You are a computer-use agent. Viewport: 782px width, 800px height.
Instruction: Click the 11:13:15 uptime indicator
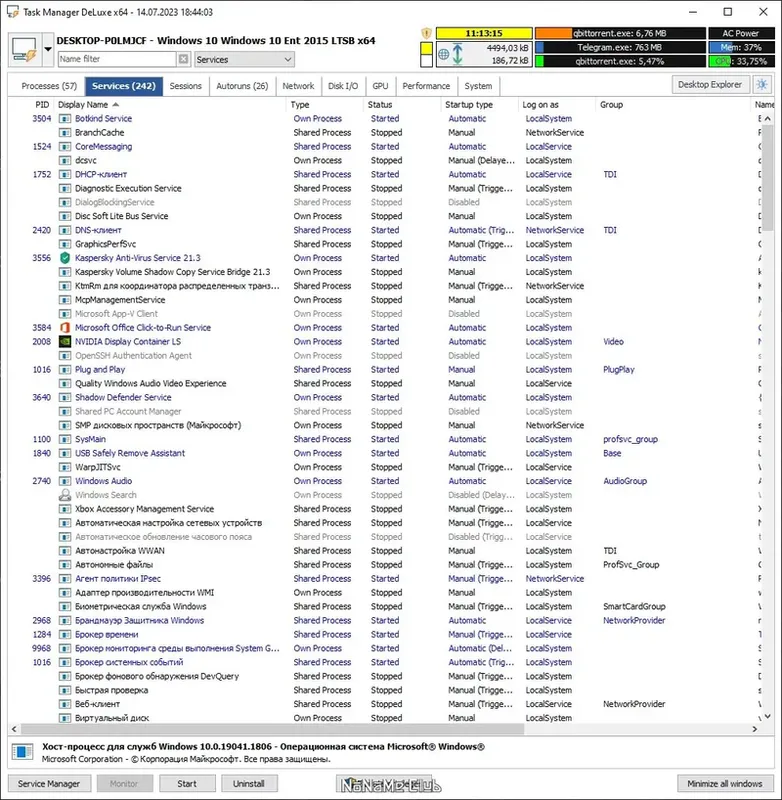tap(484, 33)
